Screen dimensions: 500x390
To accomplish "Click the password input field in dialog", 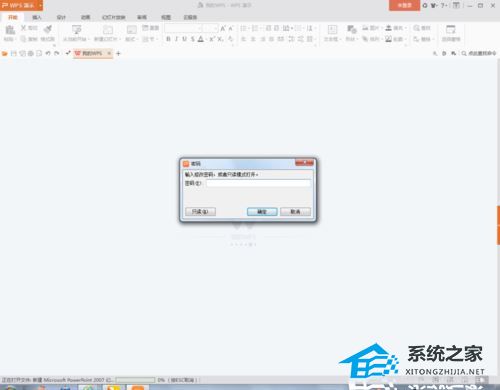I will [258, 183].
